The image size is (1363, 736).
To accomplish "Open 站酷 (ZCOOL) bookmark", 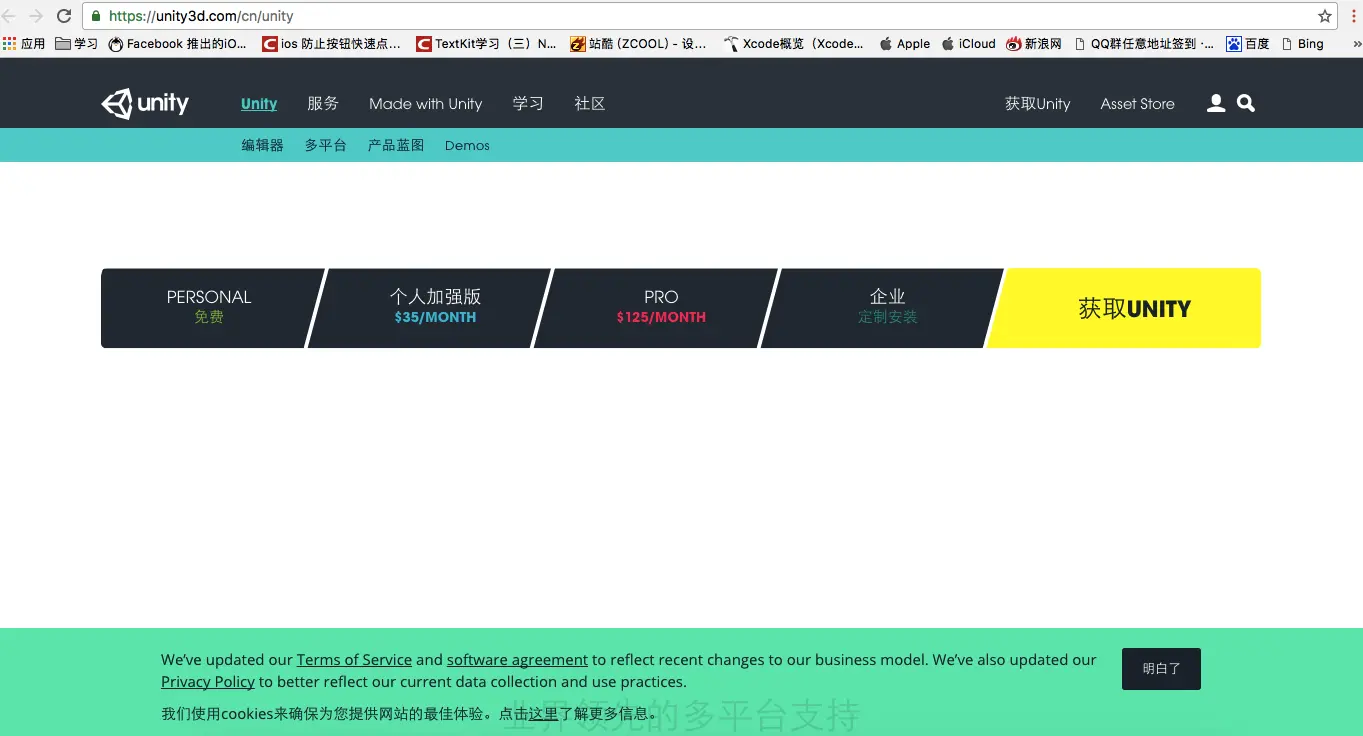I will click(638, 44).
